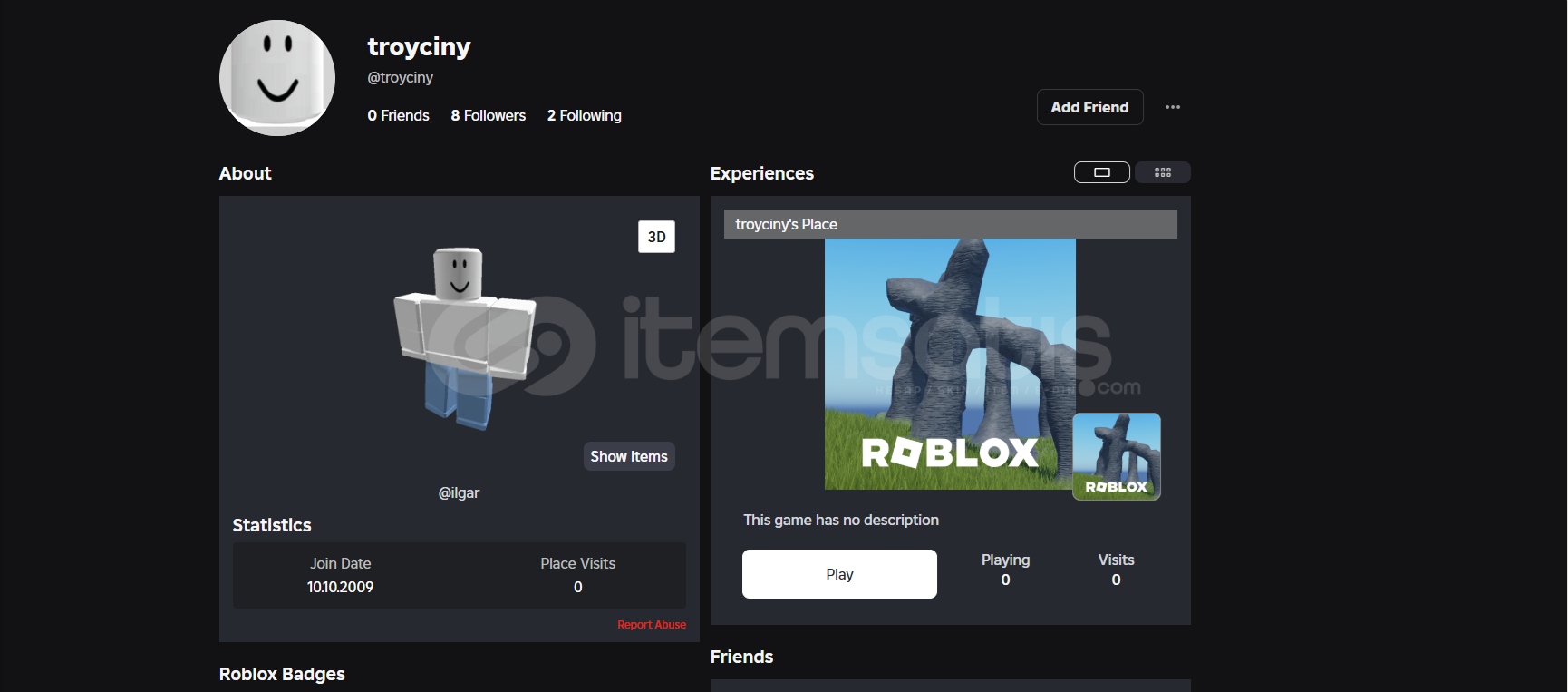Click the Playing count label

click(1005, 560)
